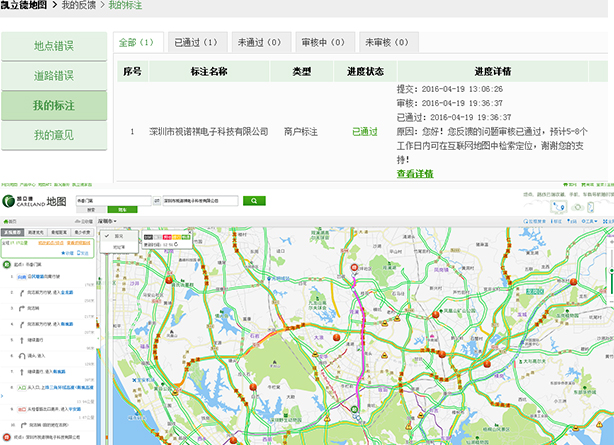This screenshot has width=614, height=445.
Task: Click the mobile phone icon at top right
Action: coord(591,206)
